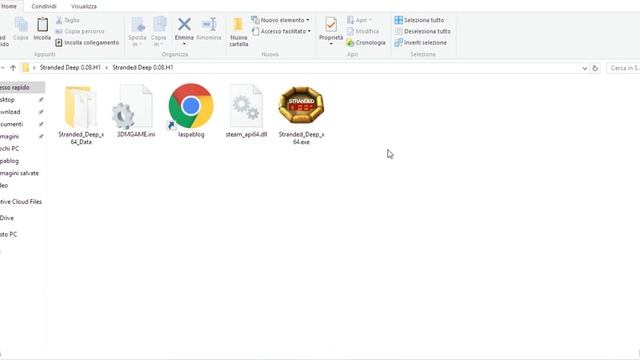Open the Proprietà icon
The image size is (640, 360).
coord(331,25)
